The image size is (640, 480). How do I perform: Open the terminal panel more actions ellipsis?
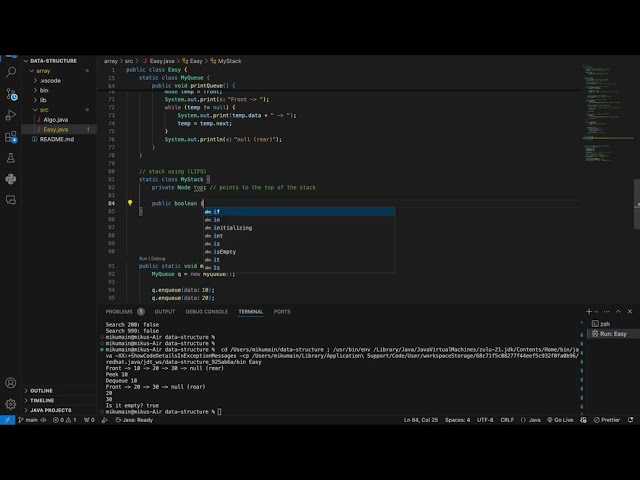pyautogui.click(x=607, y=311)
